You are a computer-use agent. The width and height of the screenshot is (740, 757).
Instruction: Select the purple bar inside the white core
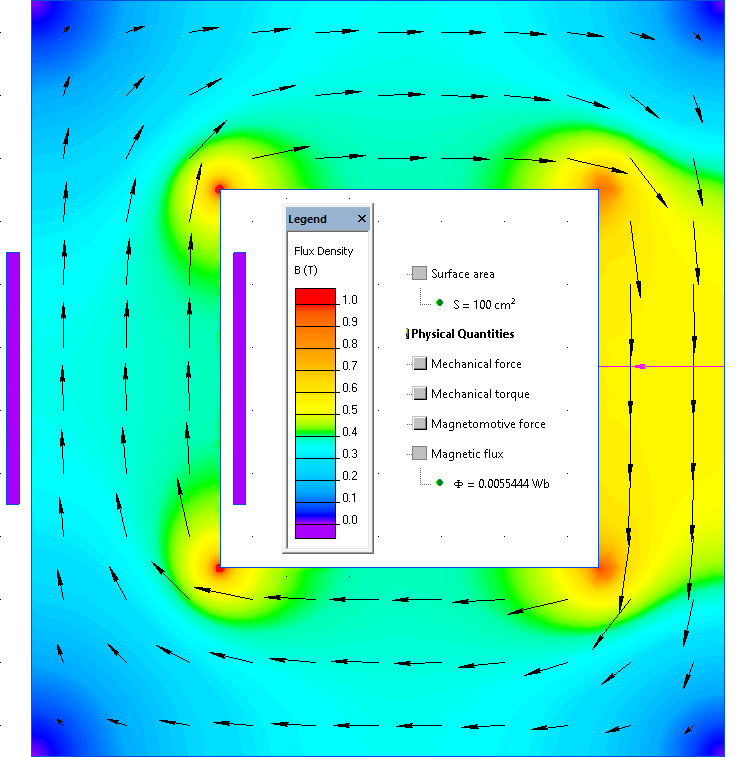(x=239, y=378)
